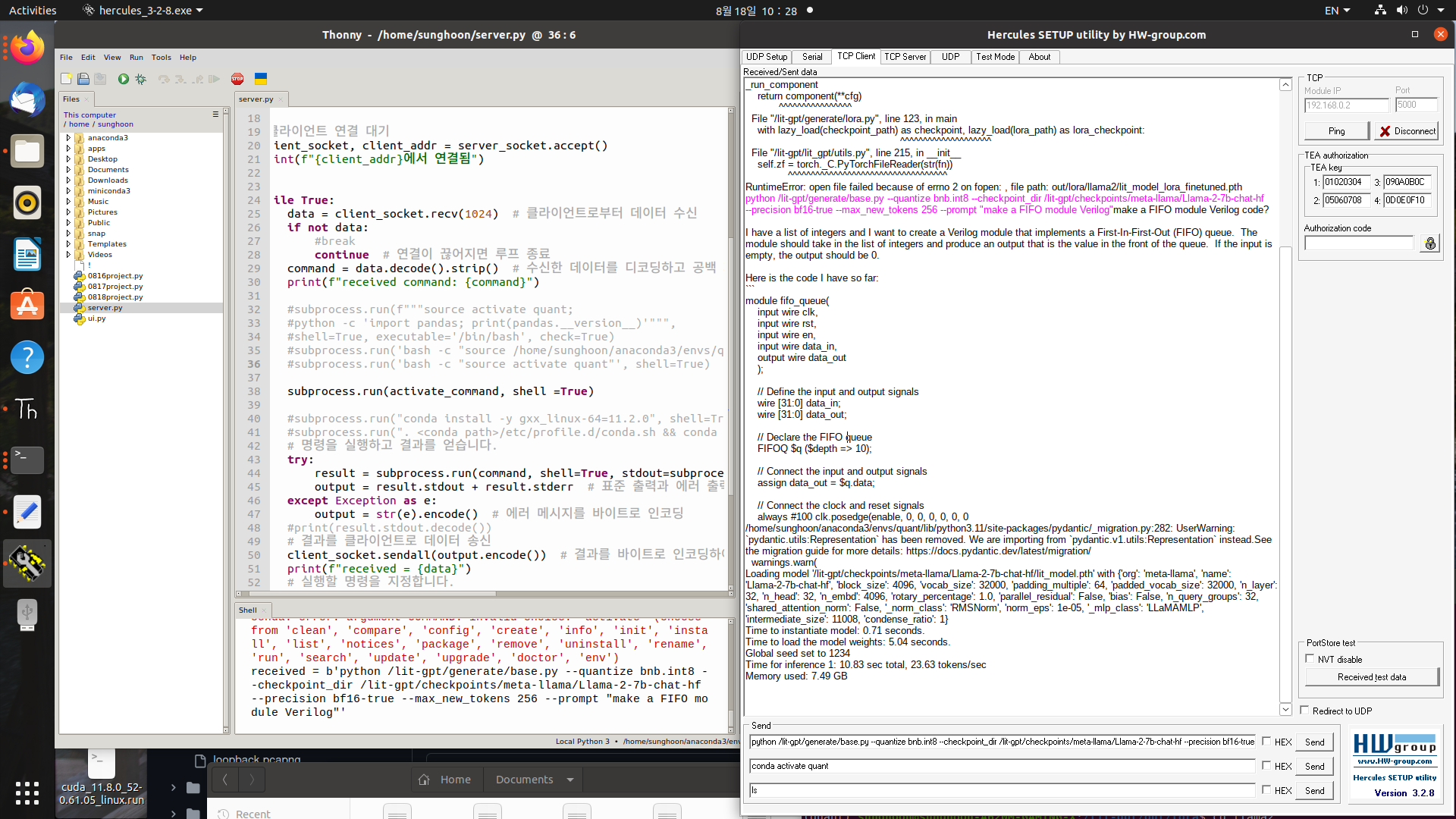Image resolution: width=1456 pixels, height=819 pixels.
Task: Open Ubuntu Software from the dock
Action: click(x=27, y=306)
